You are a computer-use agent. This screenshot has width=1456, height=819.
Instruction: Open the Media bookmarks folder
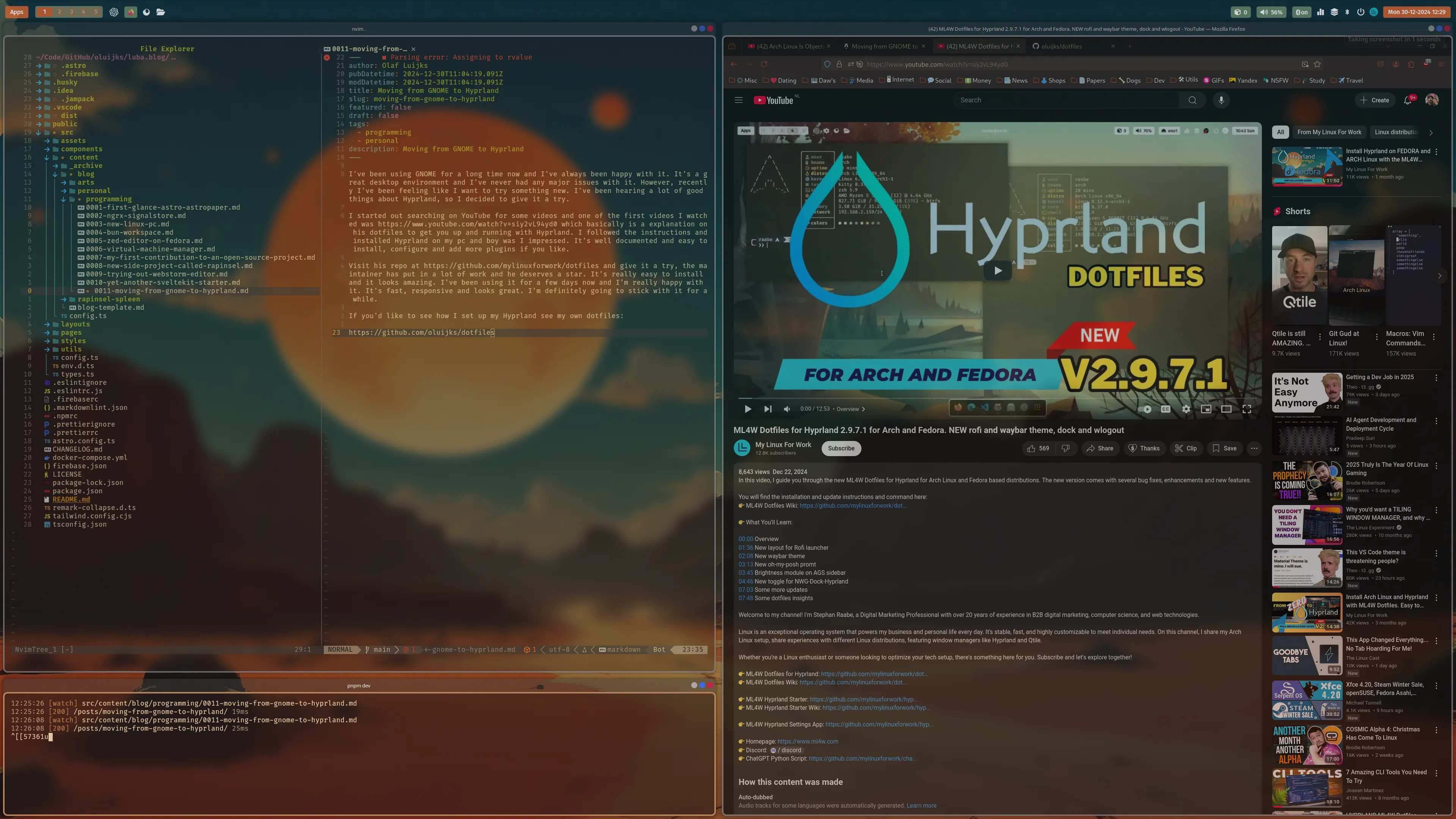click(860, 80)
